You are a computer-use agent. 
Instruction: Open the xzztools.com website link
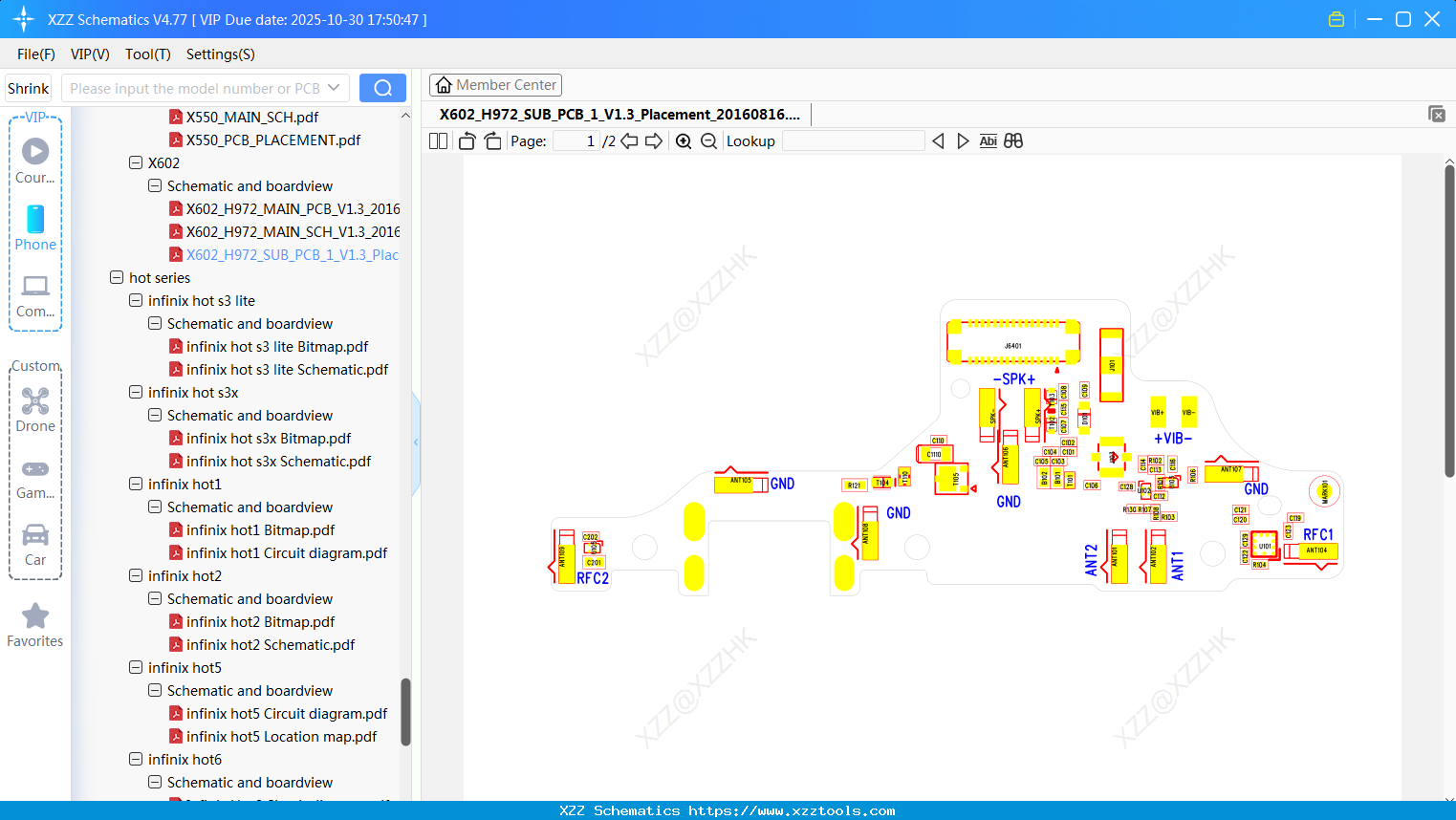792,810
